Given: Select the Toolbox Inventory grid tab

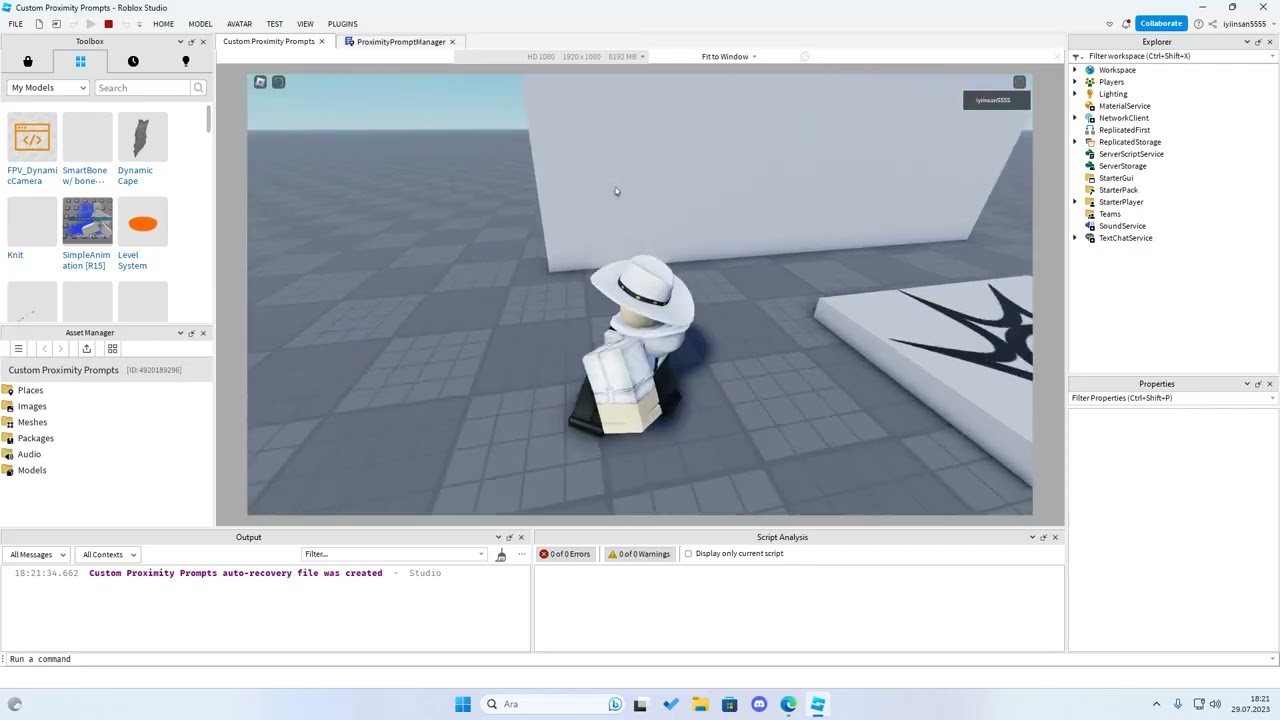Looking at the screenshot, I should (80, 62).
